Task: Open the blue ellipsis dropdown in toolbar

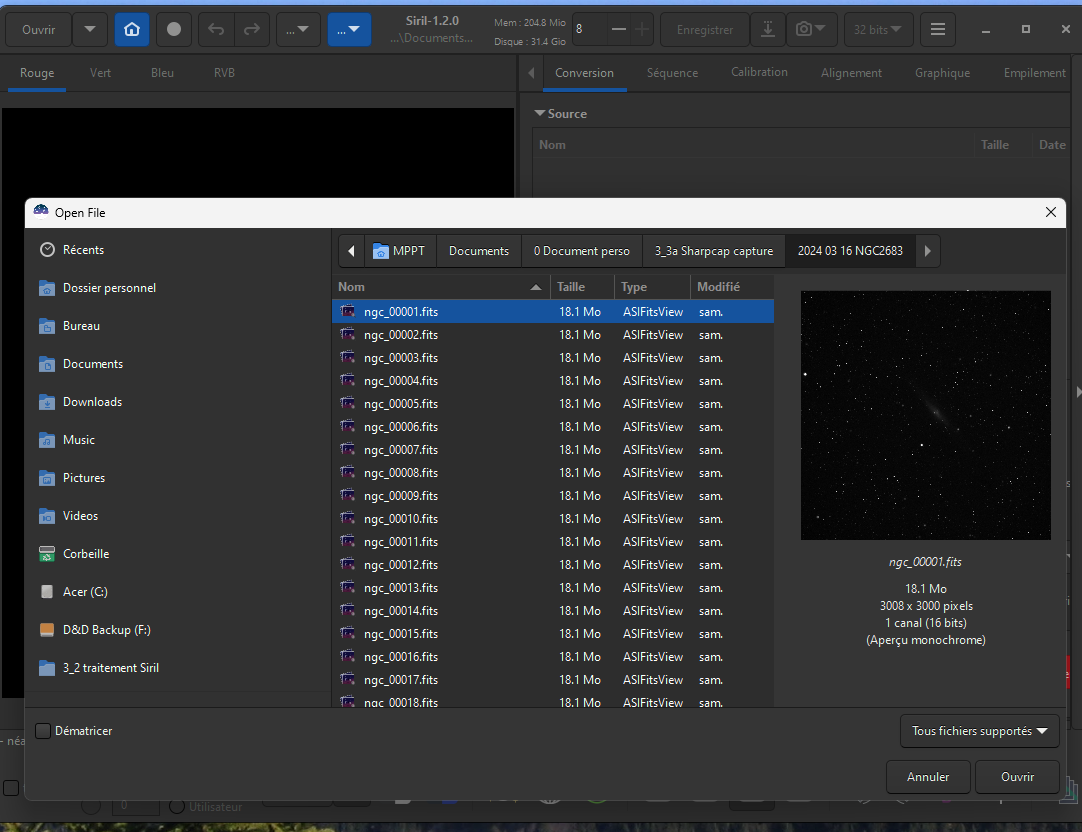Action: 349,30
